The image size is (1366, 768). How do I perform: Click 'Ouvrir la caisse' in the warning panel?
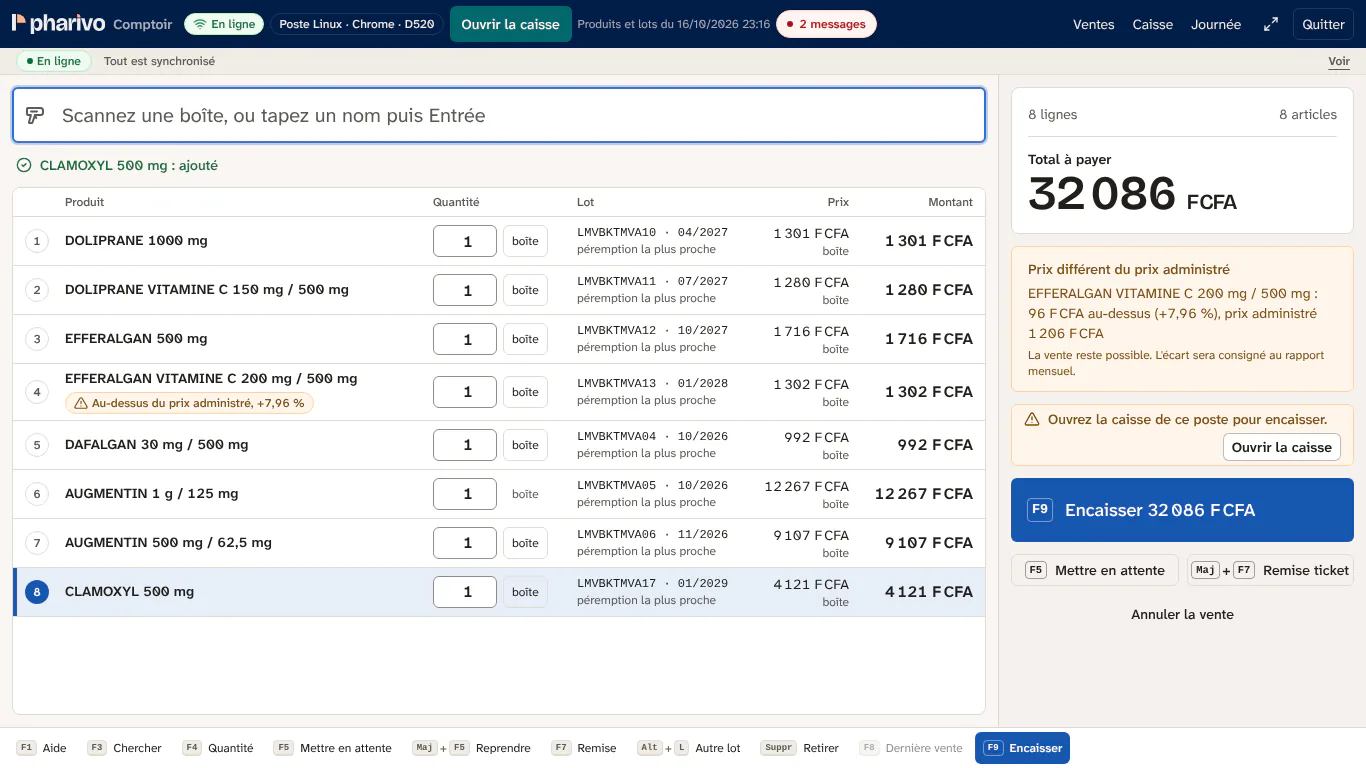click(1281, 447)
